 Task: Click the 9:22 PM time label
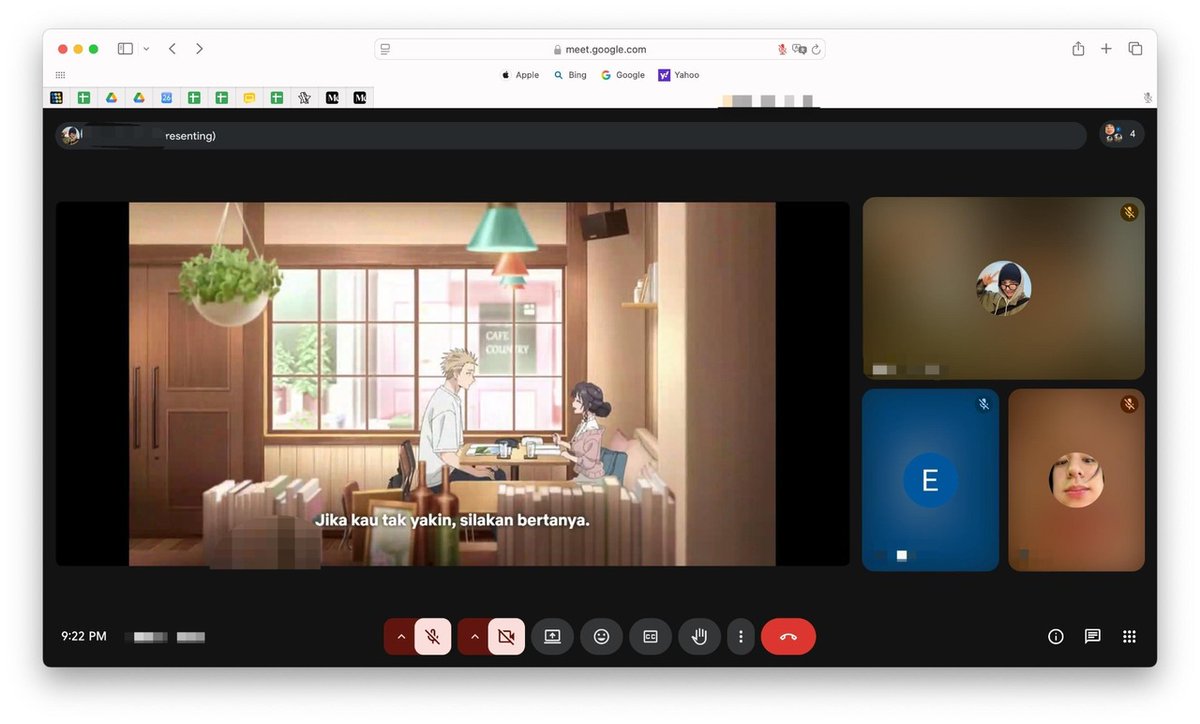tap(84, 636)
